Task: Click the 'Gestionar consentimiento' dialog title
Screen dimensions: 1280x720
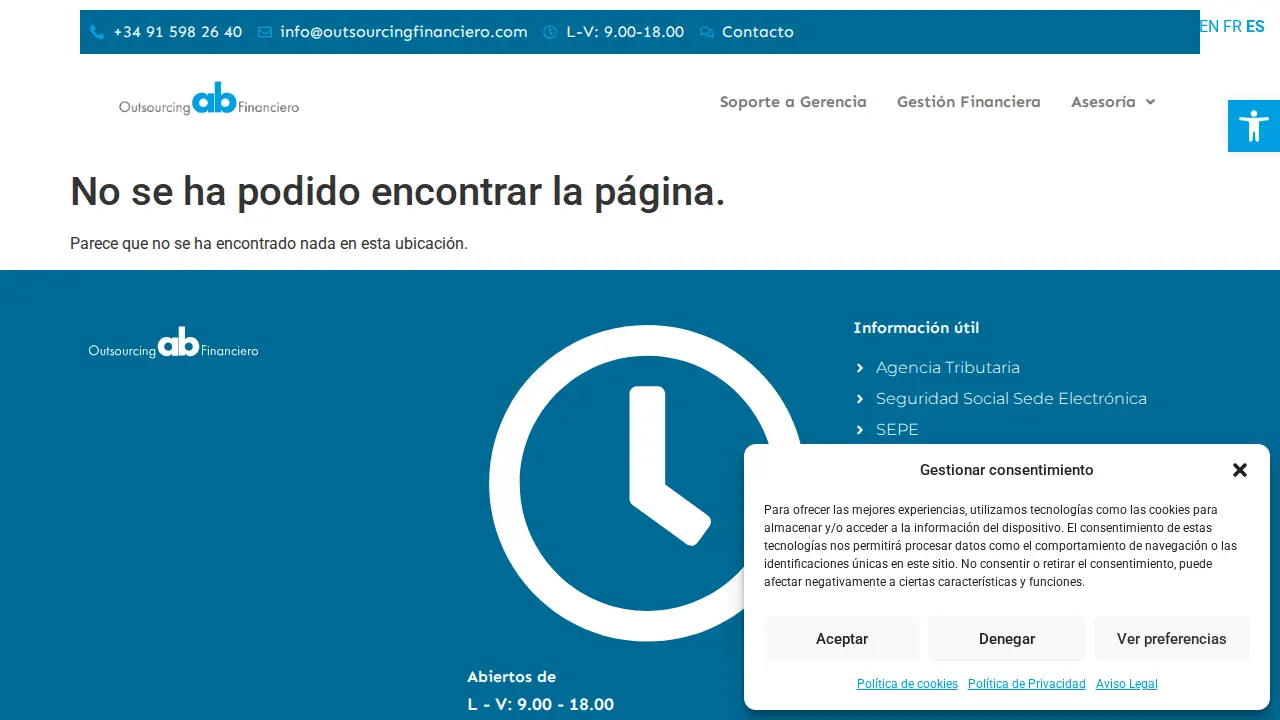Action: (1007, 470)
